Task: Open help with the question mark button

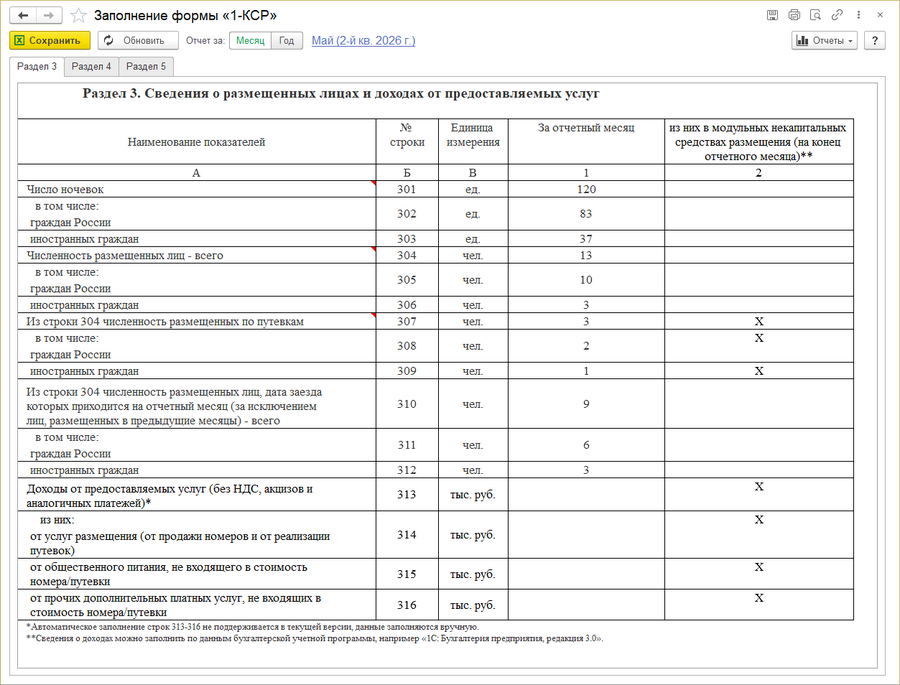Action: (875, 40)
